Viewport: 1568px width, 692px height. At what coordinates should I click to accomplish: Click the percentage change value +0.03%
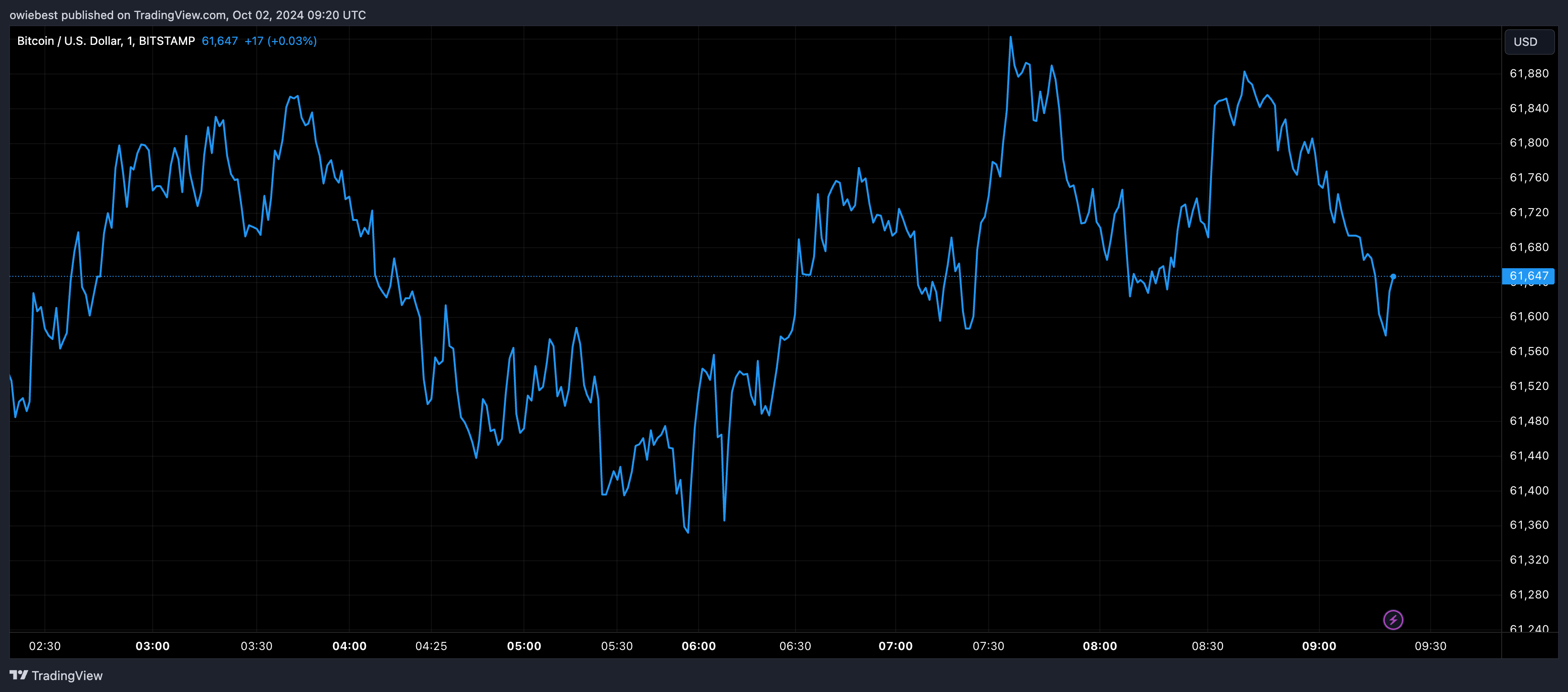[293, 41]
